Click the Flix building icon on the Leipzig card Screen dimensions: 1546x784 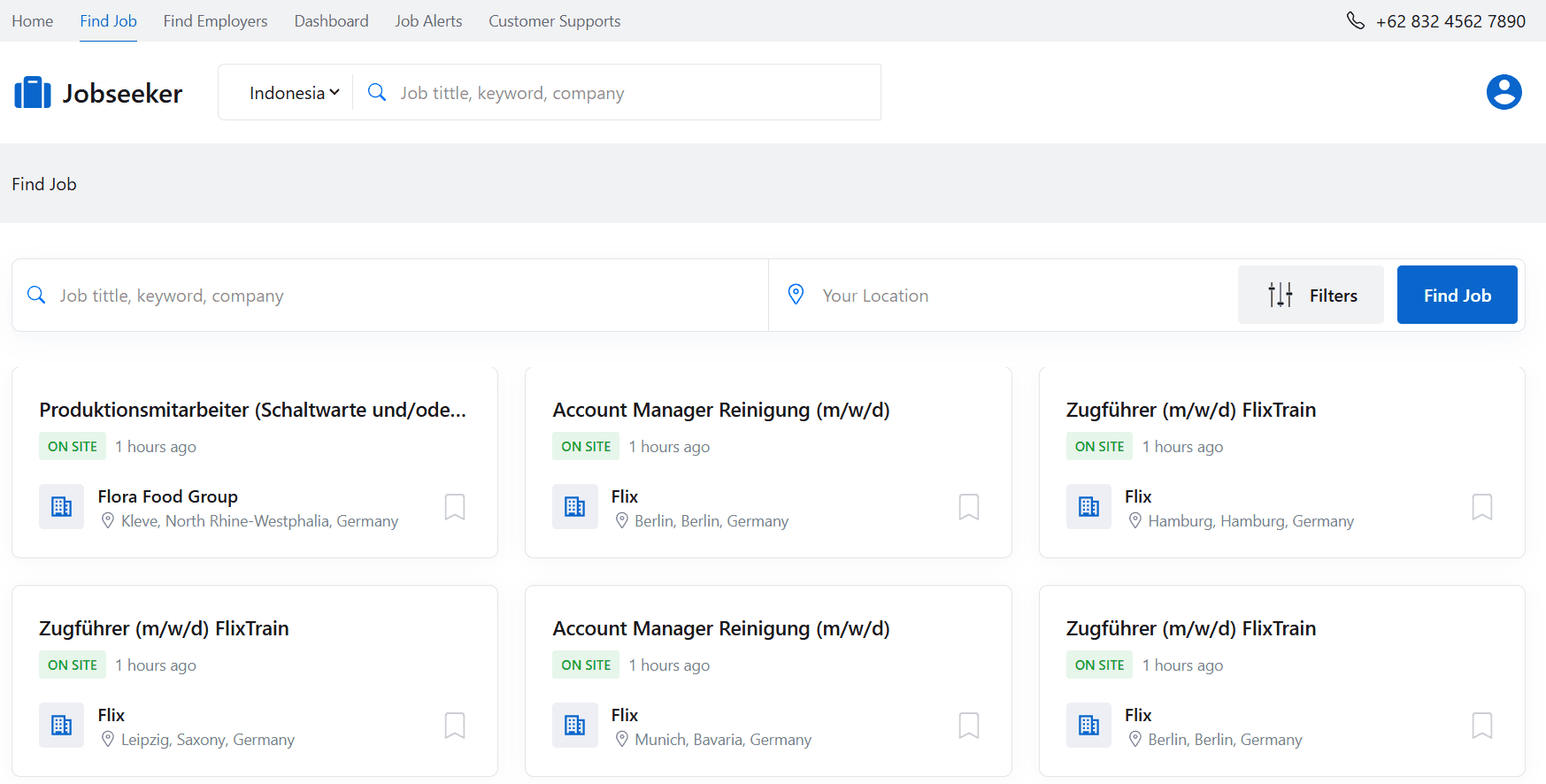(62, 726)
